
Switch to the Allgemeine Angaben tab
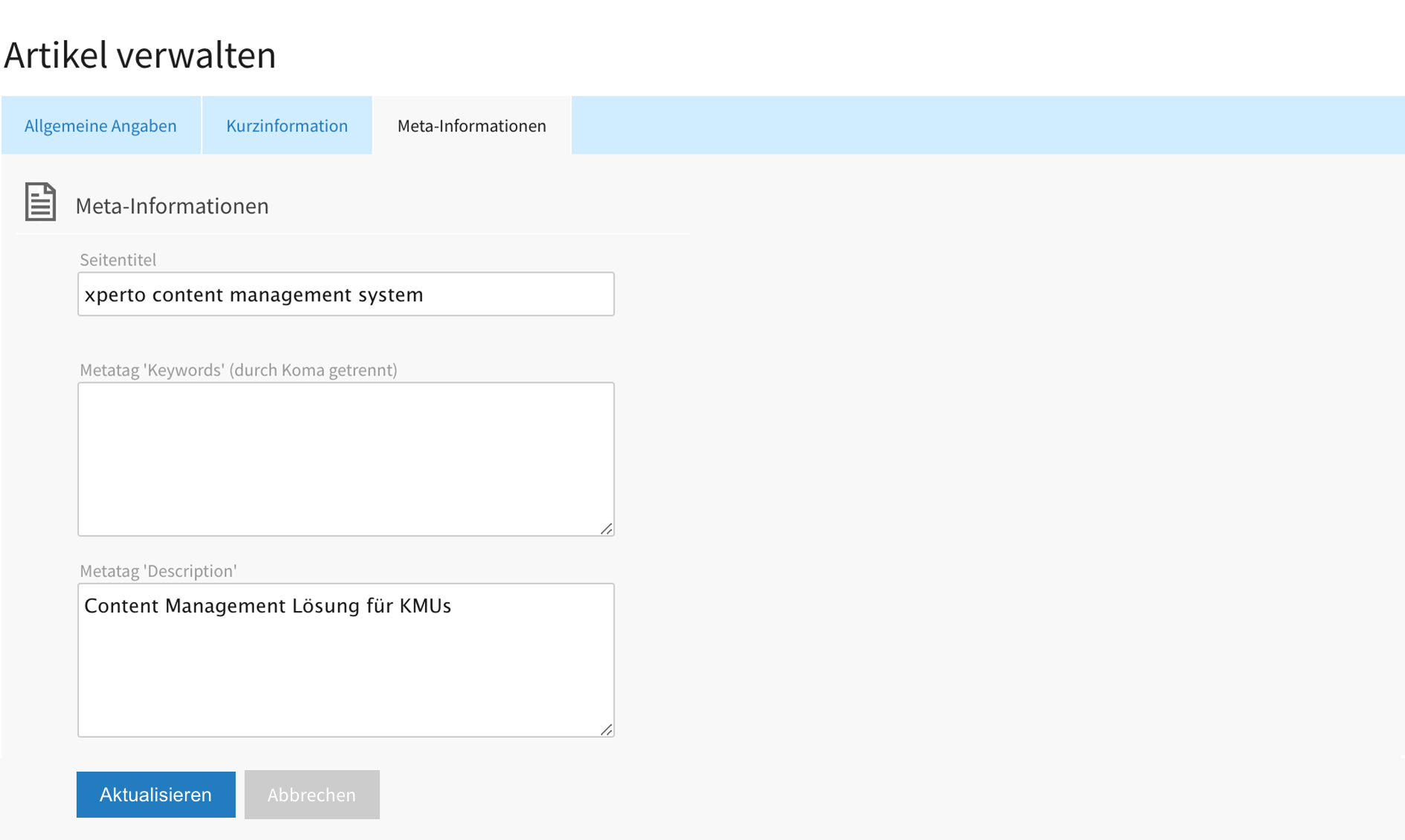[x=100, y=126]
